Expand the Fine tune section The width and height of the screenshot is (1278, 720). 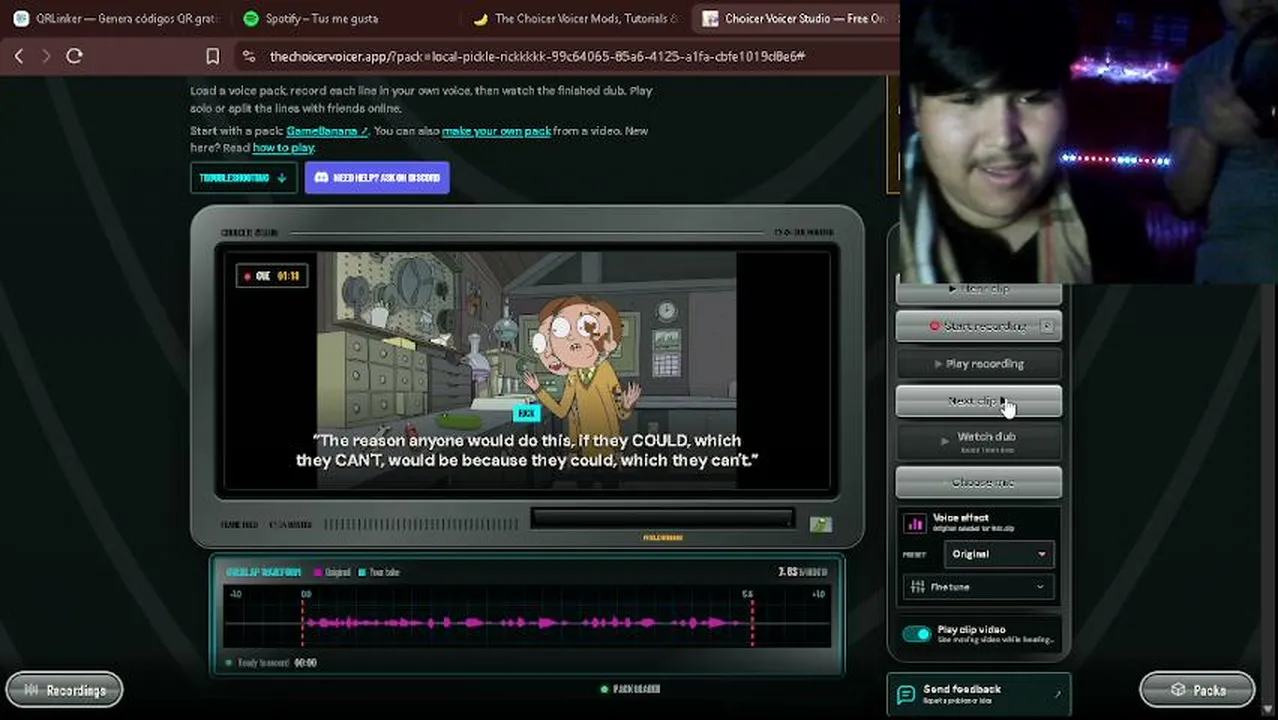coord(978,587)
